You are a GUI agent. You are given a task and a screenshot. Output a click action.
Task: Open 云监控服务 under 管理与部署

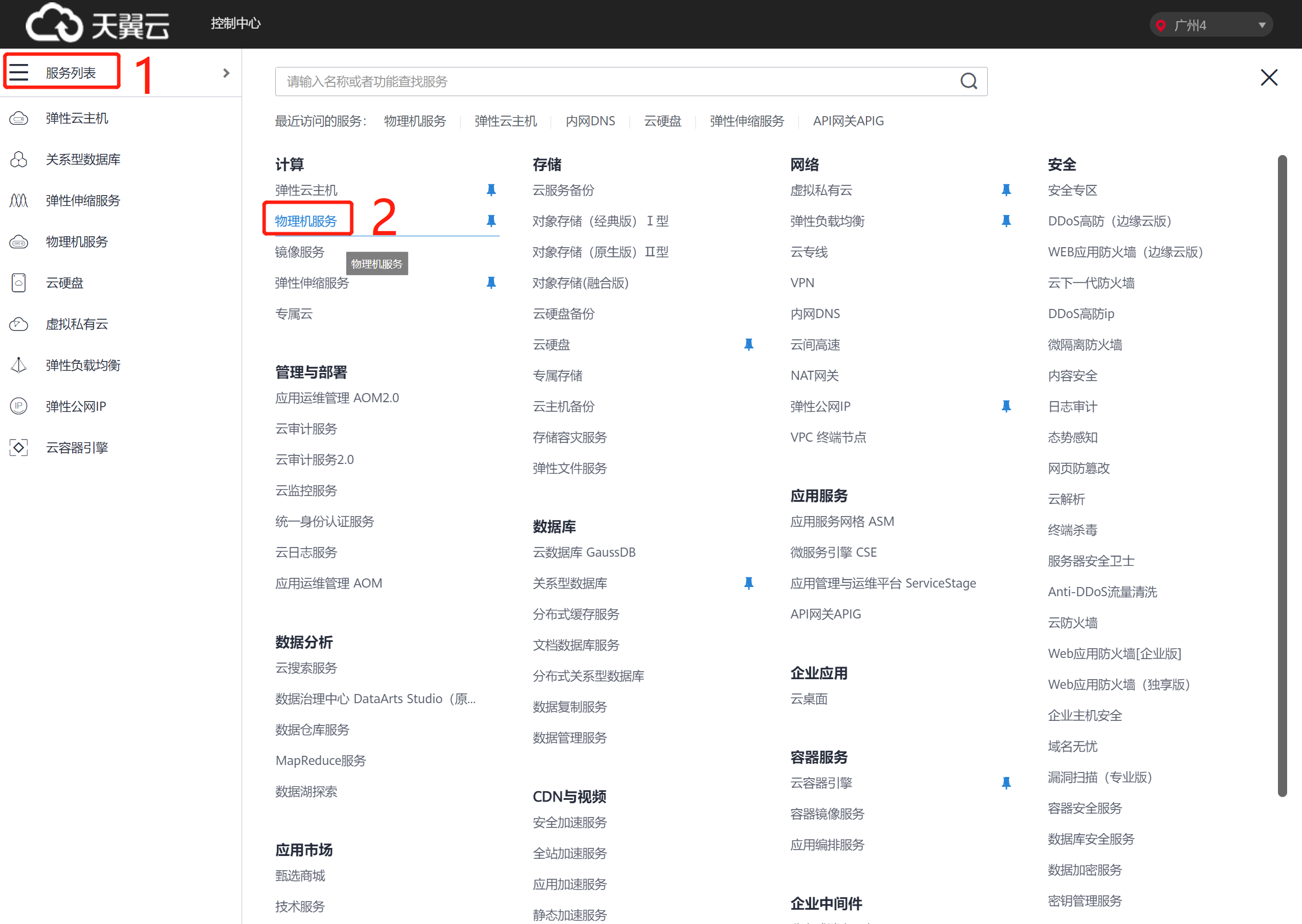coord(306,490)
